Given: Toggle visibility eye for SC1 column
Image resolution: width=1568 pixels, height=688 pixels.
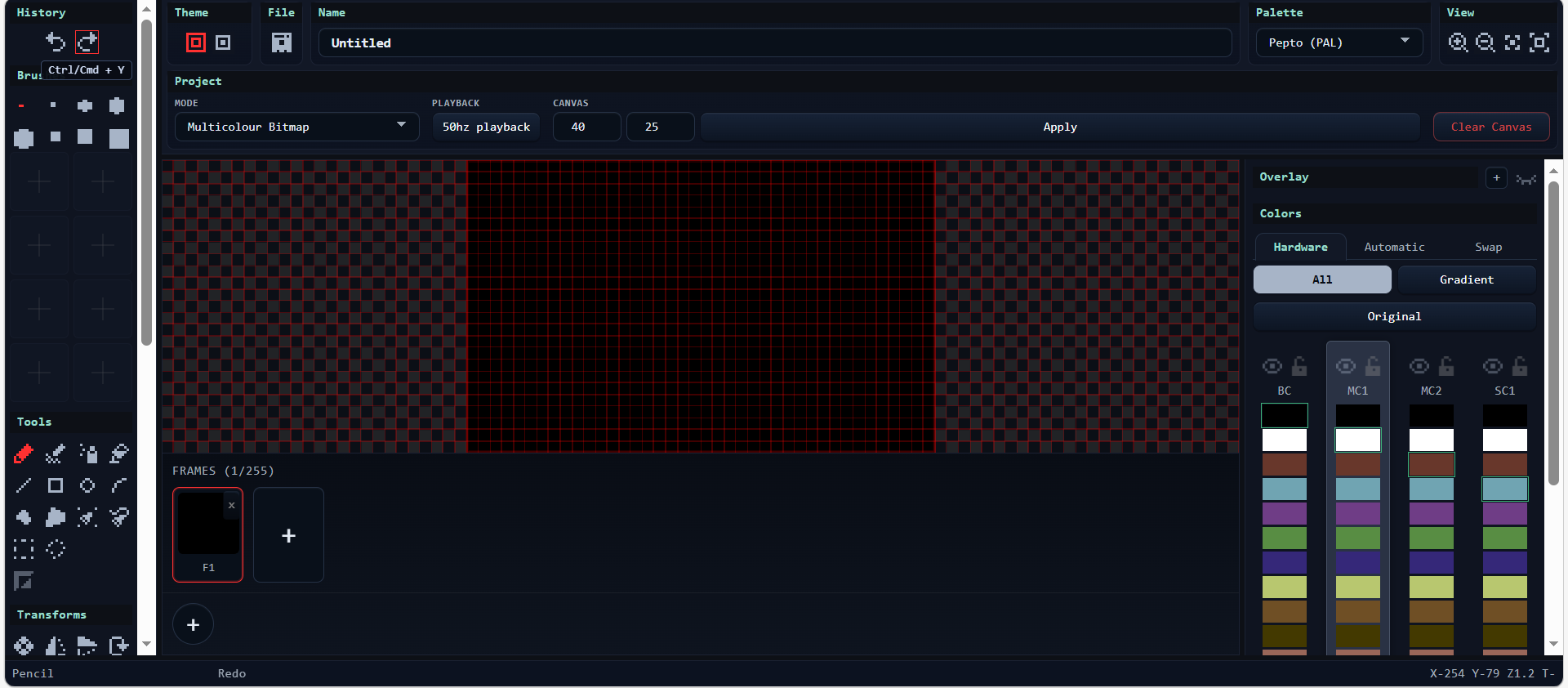Looking at the screenshot, I should (1493, 366).
